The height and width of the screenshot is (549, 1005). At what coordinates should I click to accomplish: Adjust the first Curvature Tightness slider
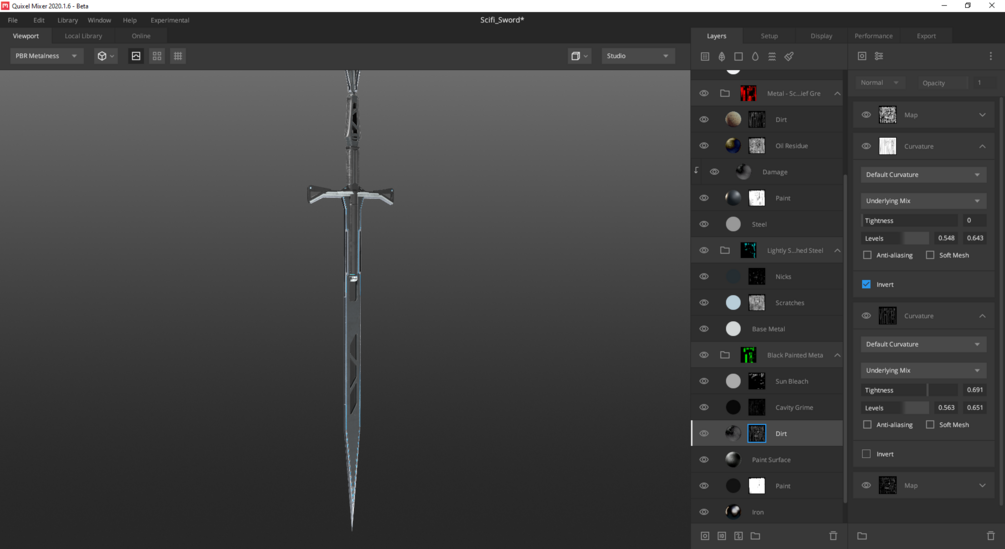(x=909, y=220)
